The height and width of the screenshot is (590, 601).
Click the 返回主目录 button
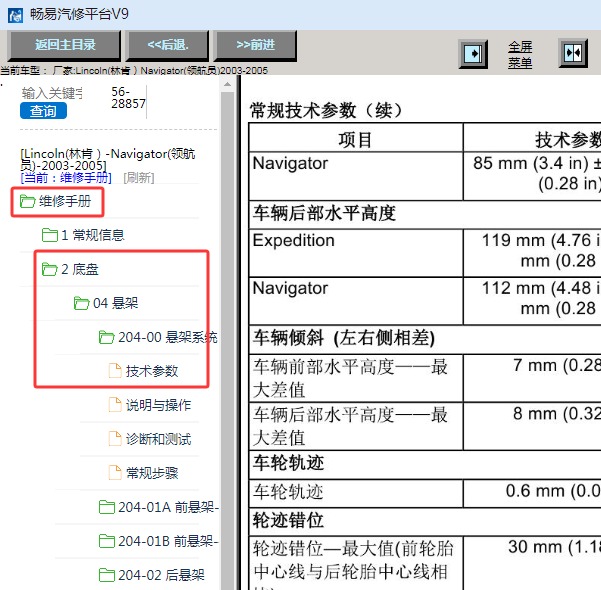tap(65, 45)
